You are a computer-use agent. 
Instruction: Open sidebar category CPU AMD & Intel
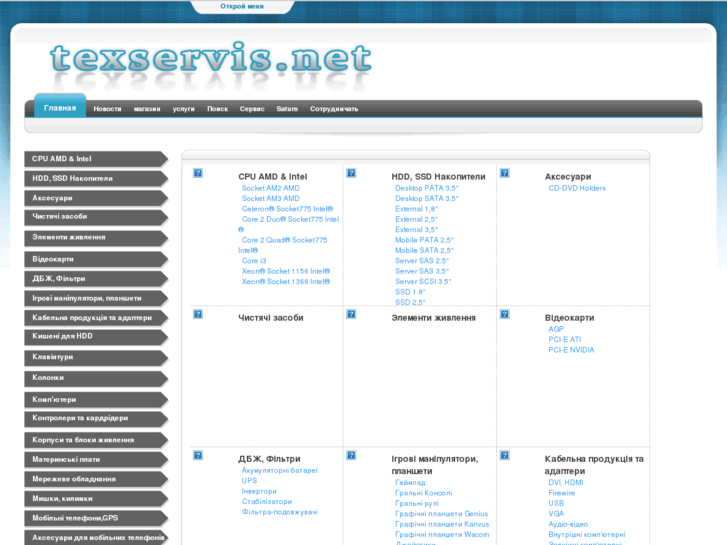[x=96, y=159]
